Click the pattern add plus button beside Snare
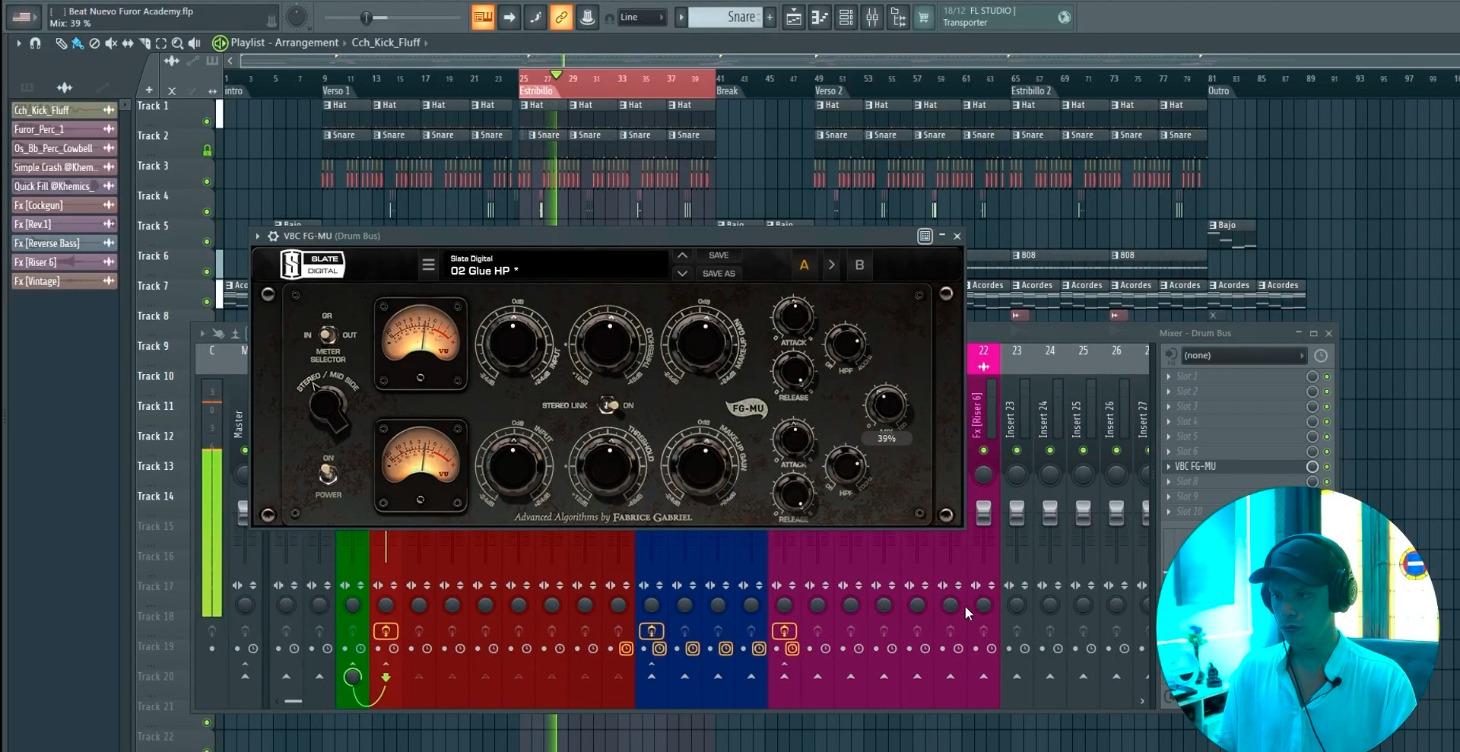 770,17
